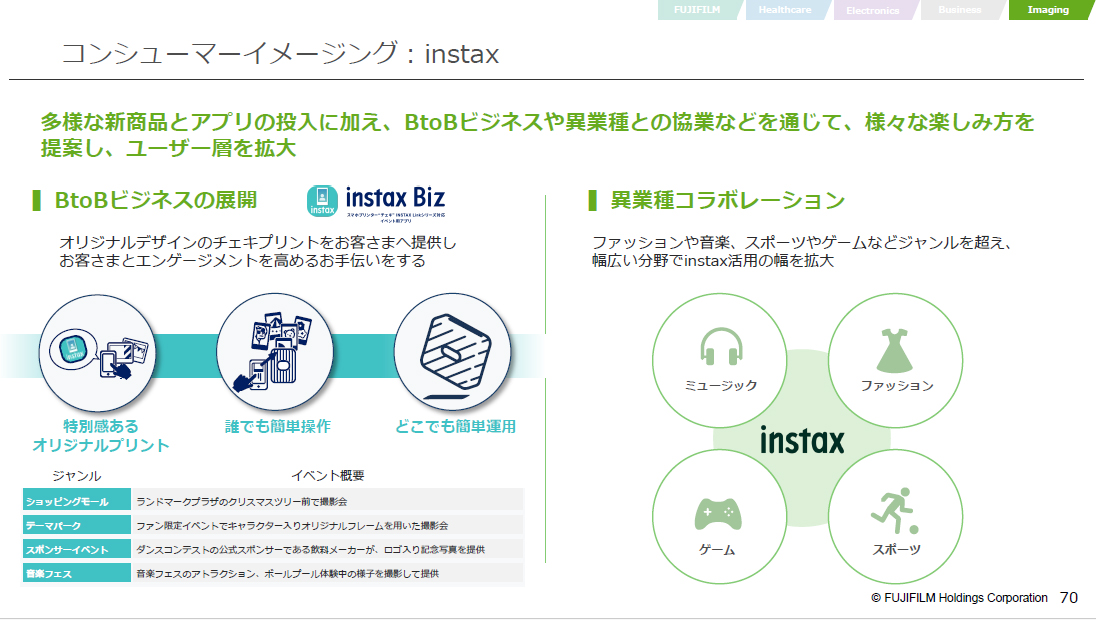Image resolution: width=1096 pixels, height=620 pixels.
Task: Click the instax Biz app icon
Action: point(322,201)
